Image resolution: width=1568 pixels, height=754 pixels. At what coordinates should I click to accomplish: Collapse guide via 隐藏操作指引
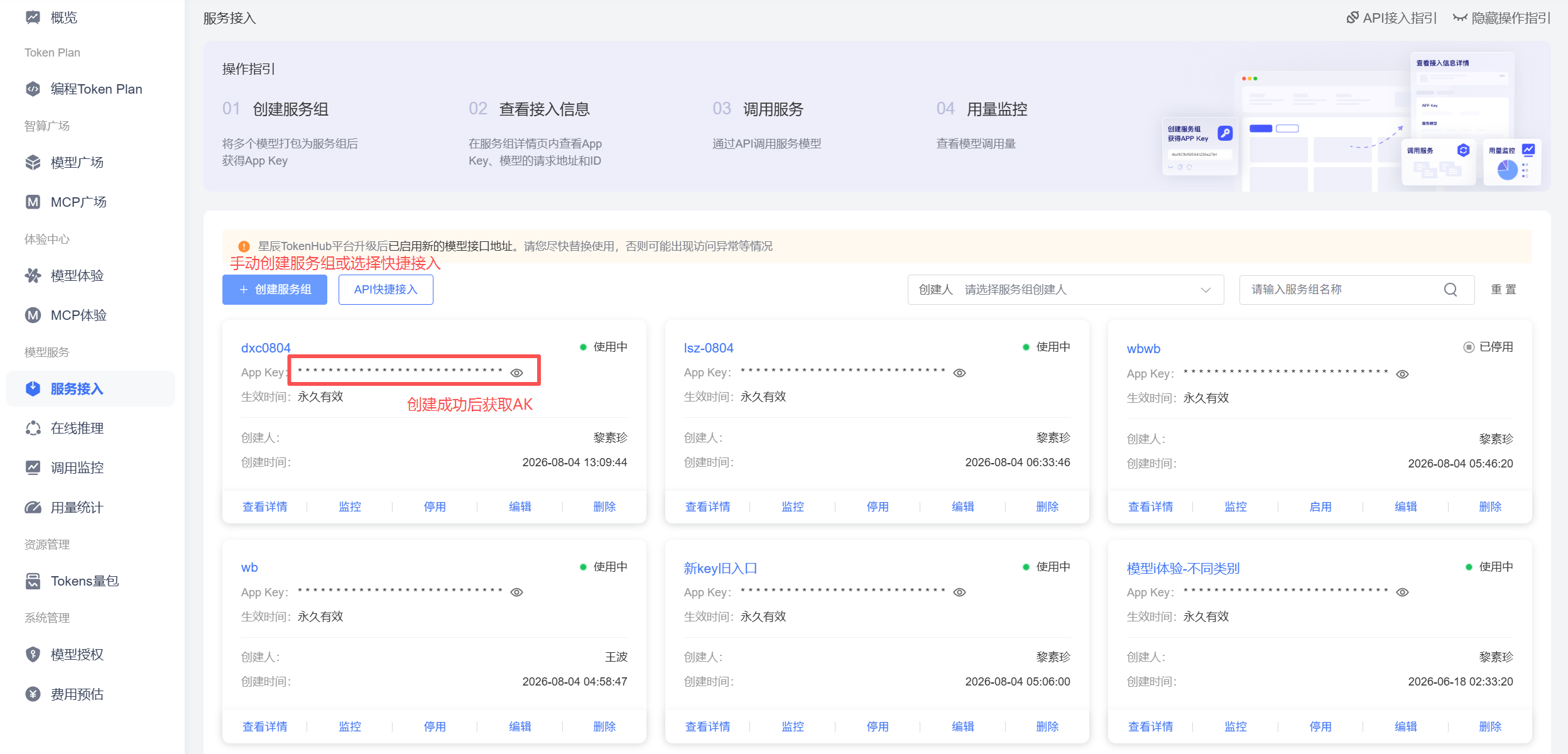click(x=1501, y=18)
